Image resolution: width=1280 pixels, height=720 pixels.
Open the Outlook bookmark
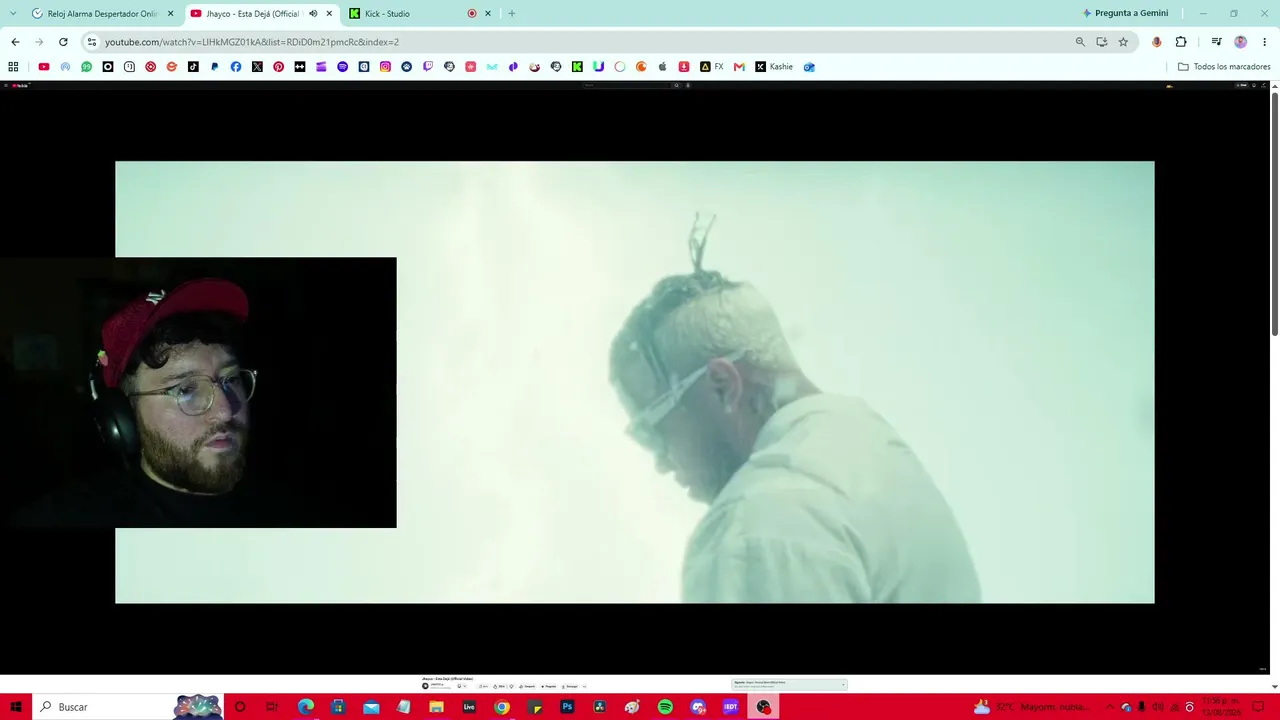pos(809,67)
